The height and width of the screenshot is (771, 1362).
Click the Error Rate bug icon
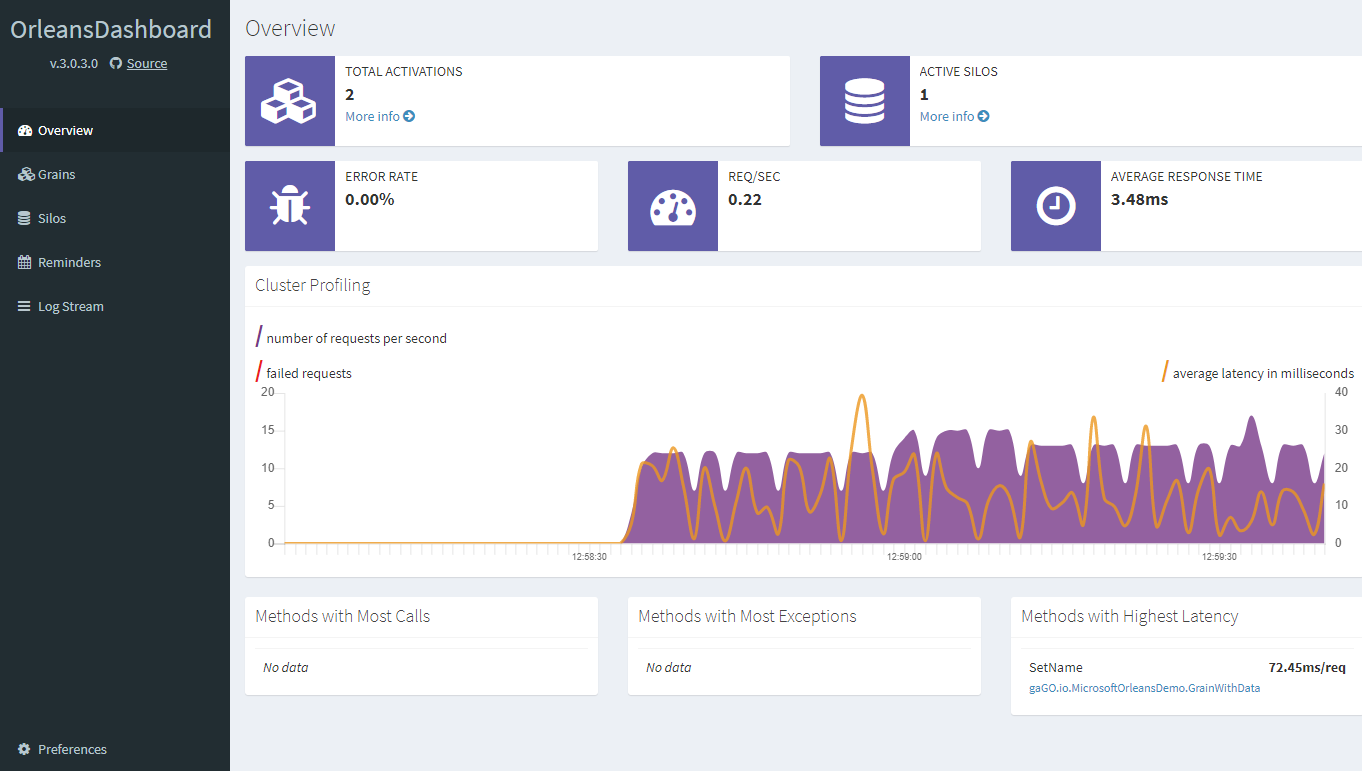coord(289,206)
